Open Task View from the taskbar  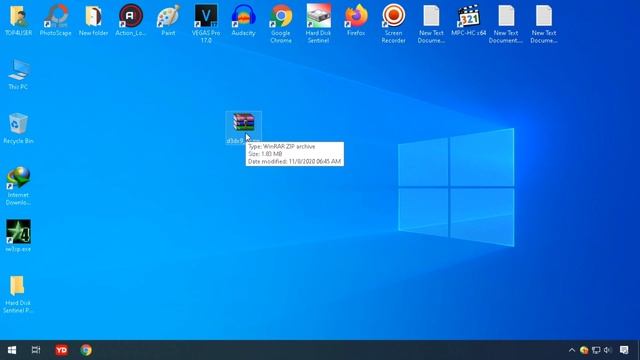(36, 350)
